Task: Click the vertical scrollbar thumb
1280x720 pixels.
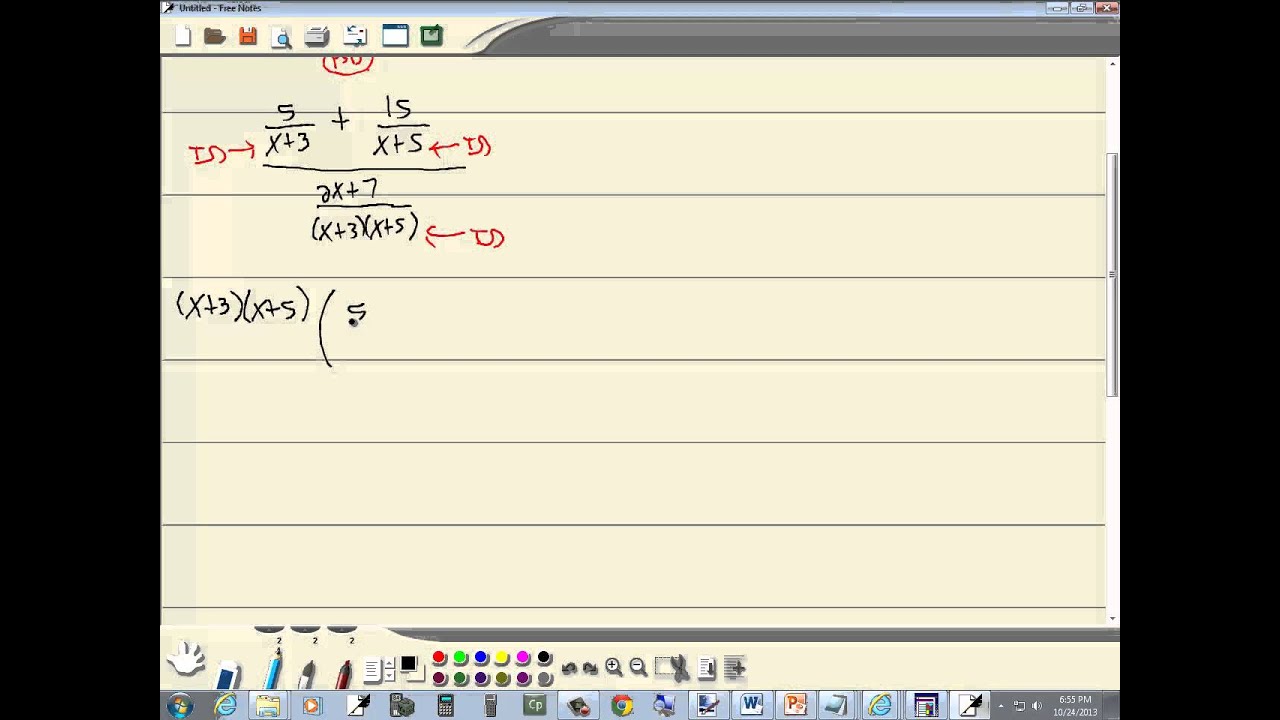Action: pyautogui.click(x=1112, y=275)
